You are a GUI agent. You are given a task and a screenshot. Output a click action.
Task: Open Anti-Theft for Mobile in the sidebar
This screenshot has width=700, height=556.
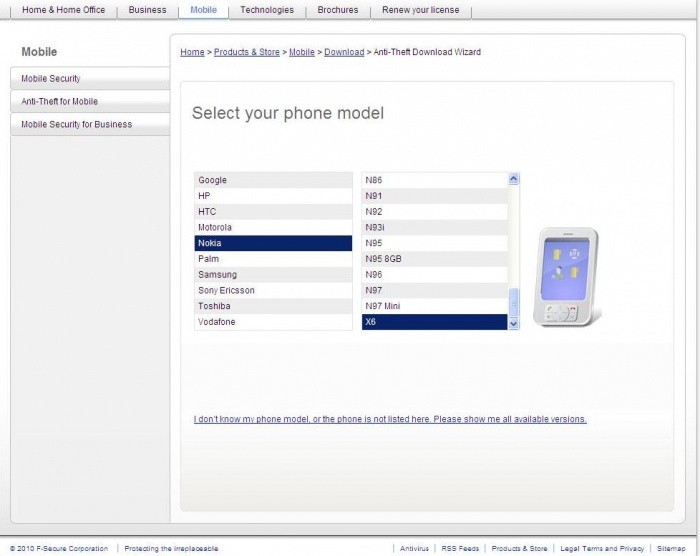[90, 101]
